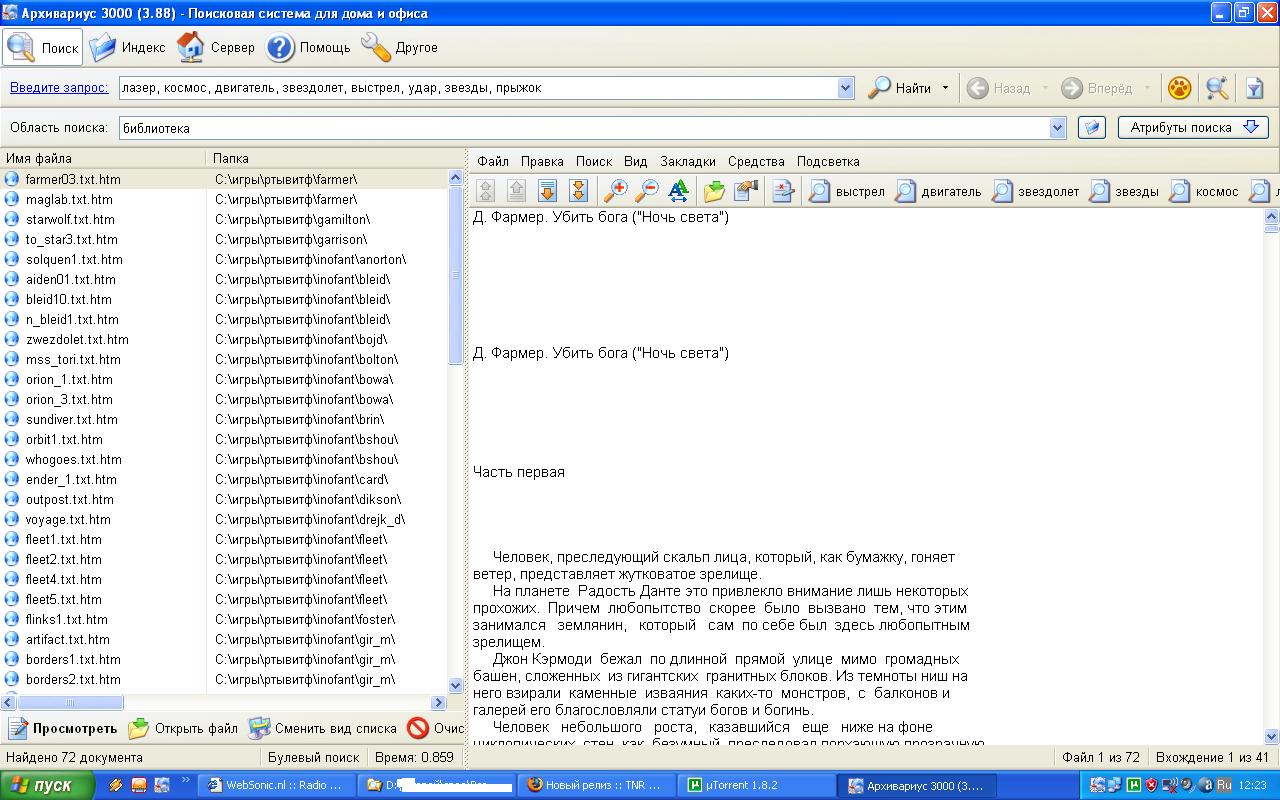
Task: Open the Windows пуск Start button
Action: pyautogui.click(x=47, y=785)
